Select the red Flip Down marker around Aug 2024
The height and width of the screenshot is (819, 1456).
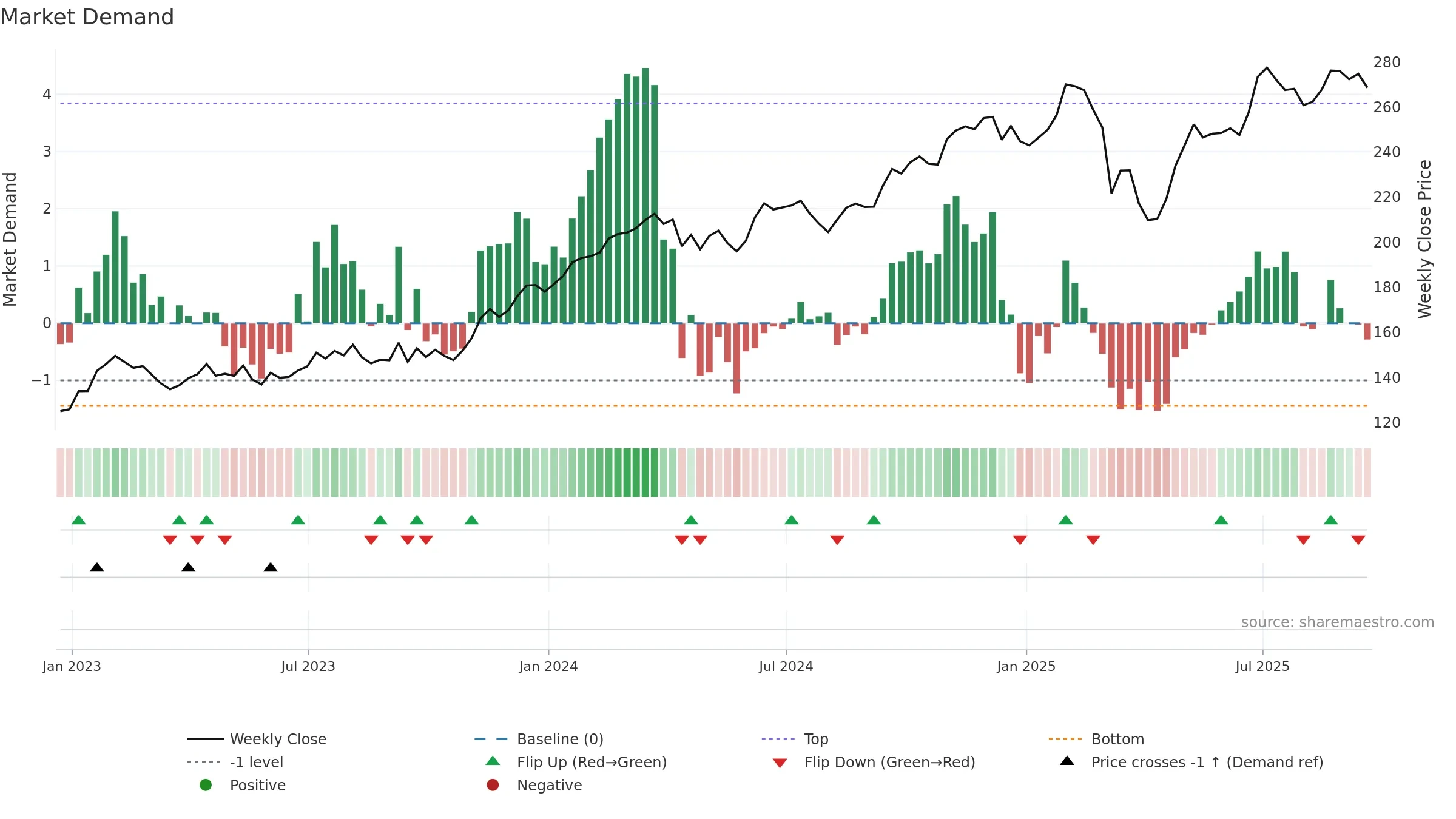pos(837,540)
